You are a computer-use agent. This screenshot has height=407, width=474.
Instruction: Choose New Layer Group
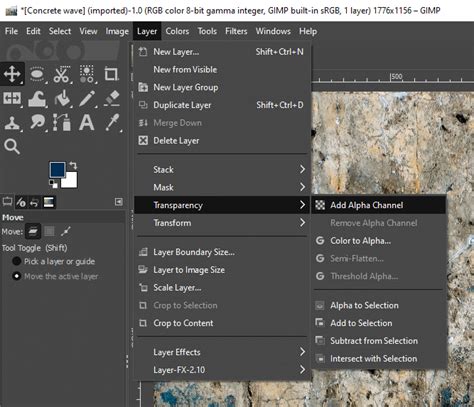tap(222, 87)
